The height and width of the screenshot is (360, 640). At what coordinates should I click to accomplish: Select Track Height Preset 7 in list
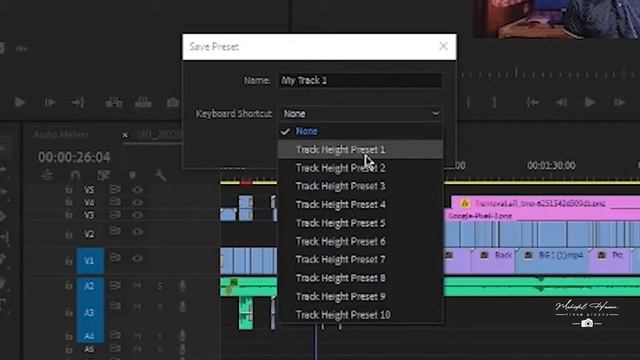tap(360, 260)
